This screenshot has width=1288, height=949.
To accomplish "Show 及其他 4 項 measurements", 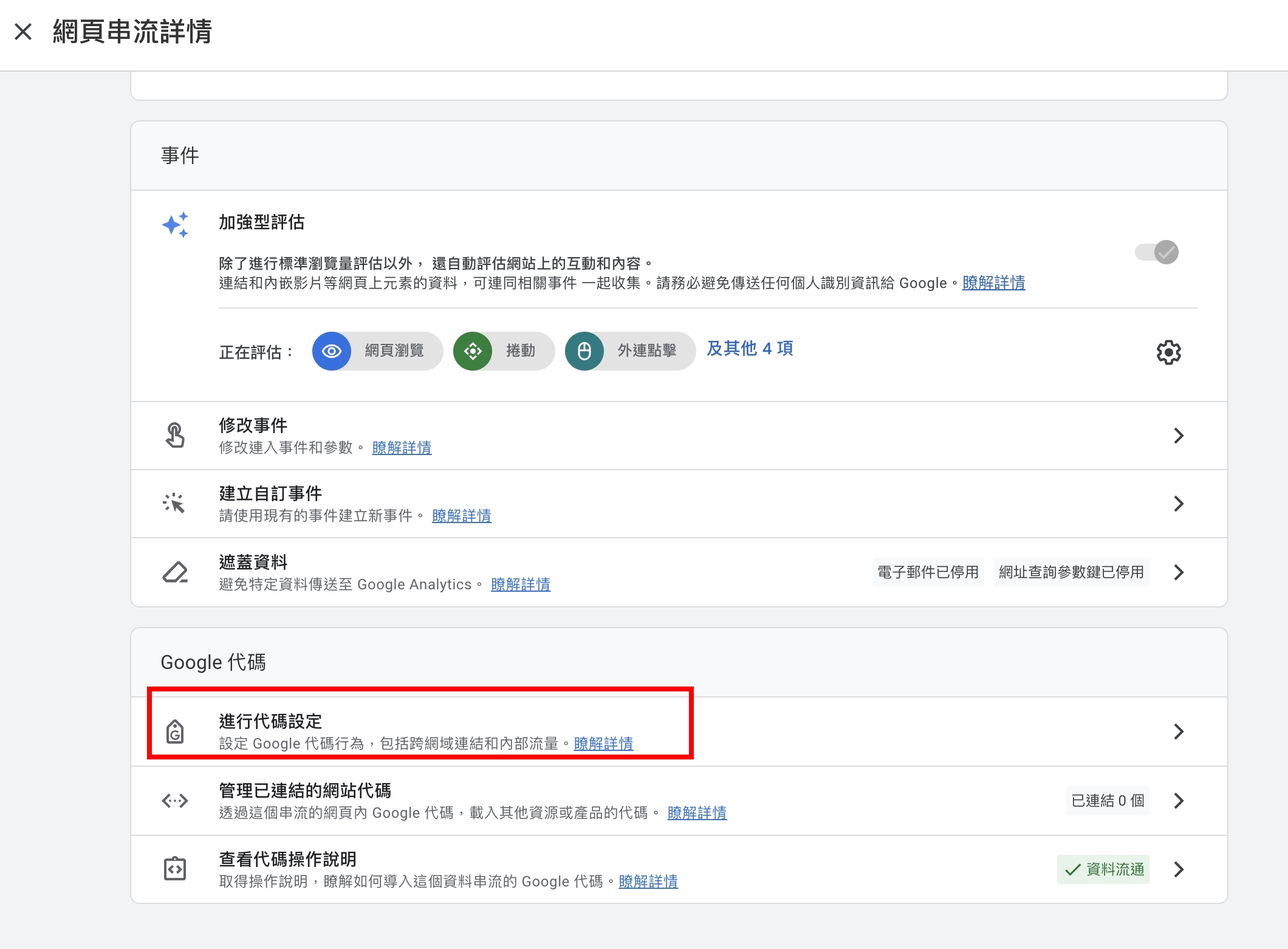I will 750,349.
